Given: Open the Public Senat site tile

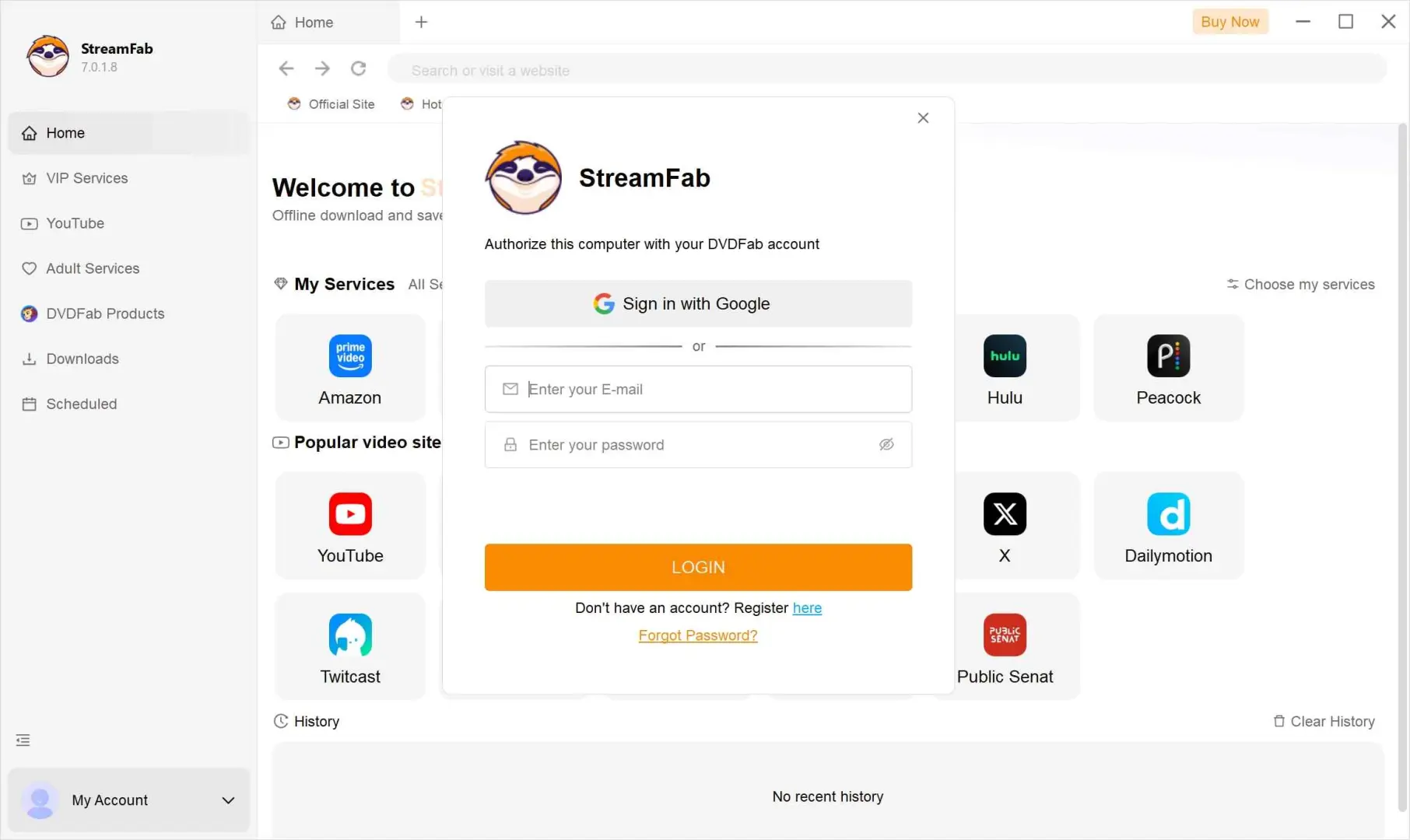Looking at the screenshot, I should coord(1005,646).
